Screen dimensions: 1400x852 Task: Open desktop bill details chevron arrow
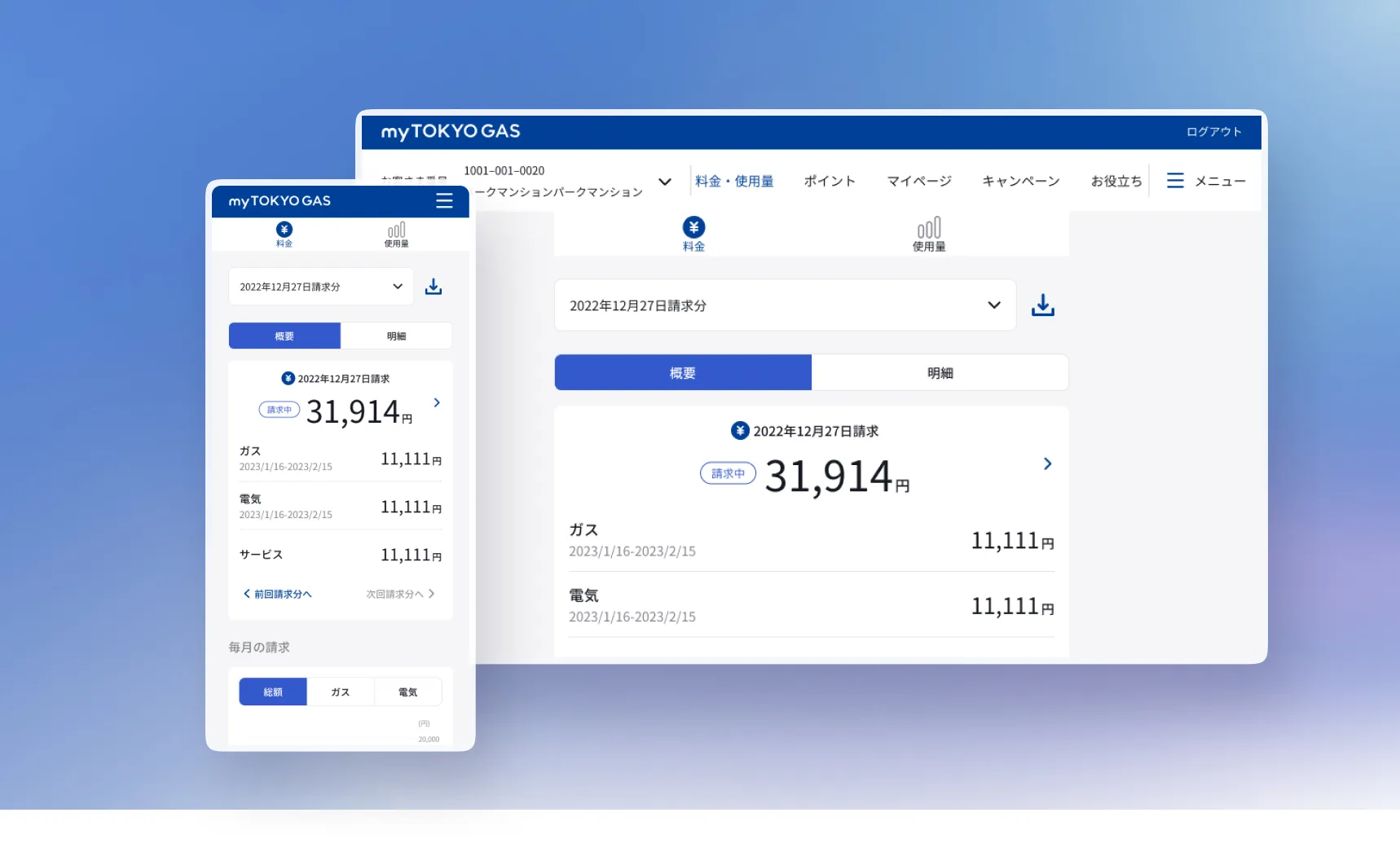tap(1047, 464)
